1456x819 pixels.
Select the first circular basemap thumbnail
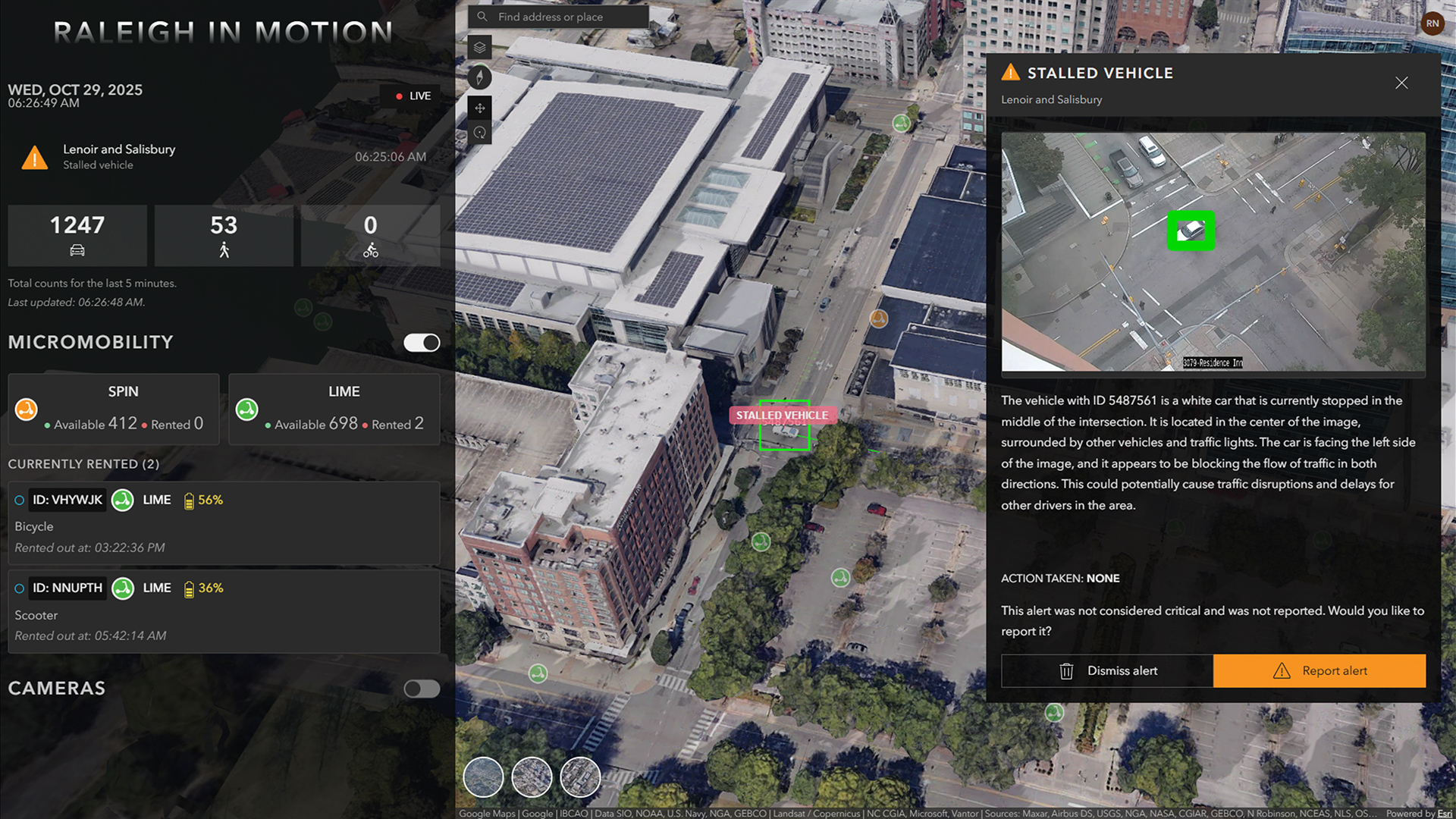[x=483, y=777]
